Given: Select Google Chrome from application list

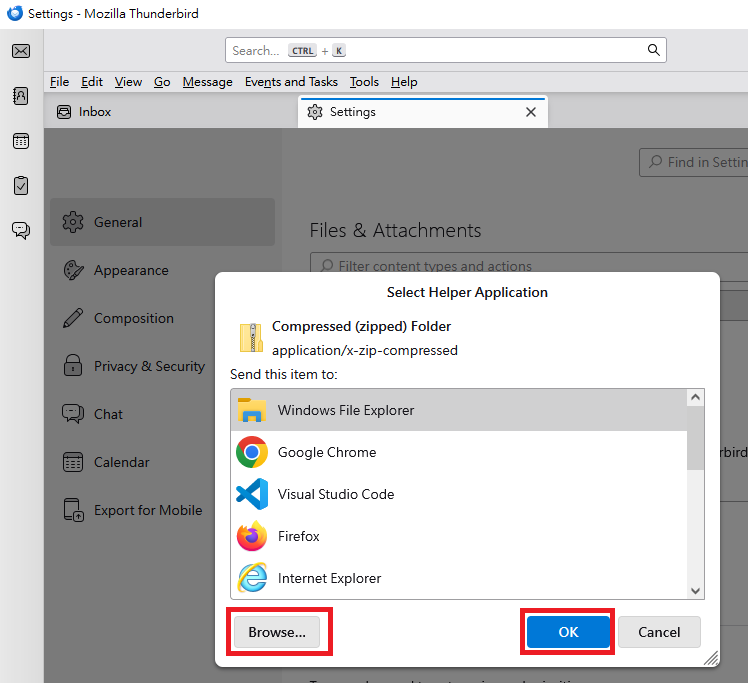Looking at the screenshot, I should pos(459,452).
